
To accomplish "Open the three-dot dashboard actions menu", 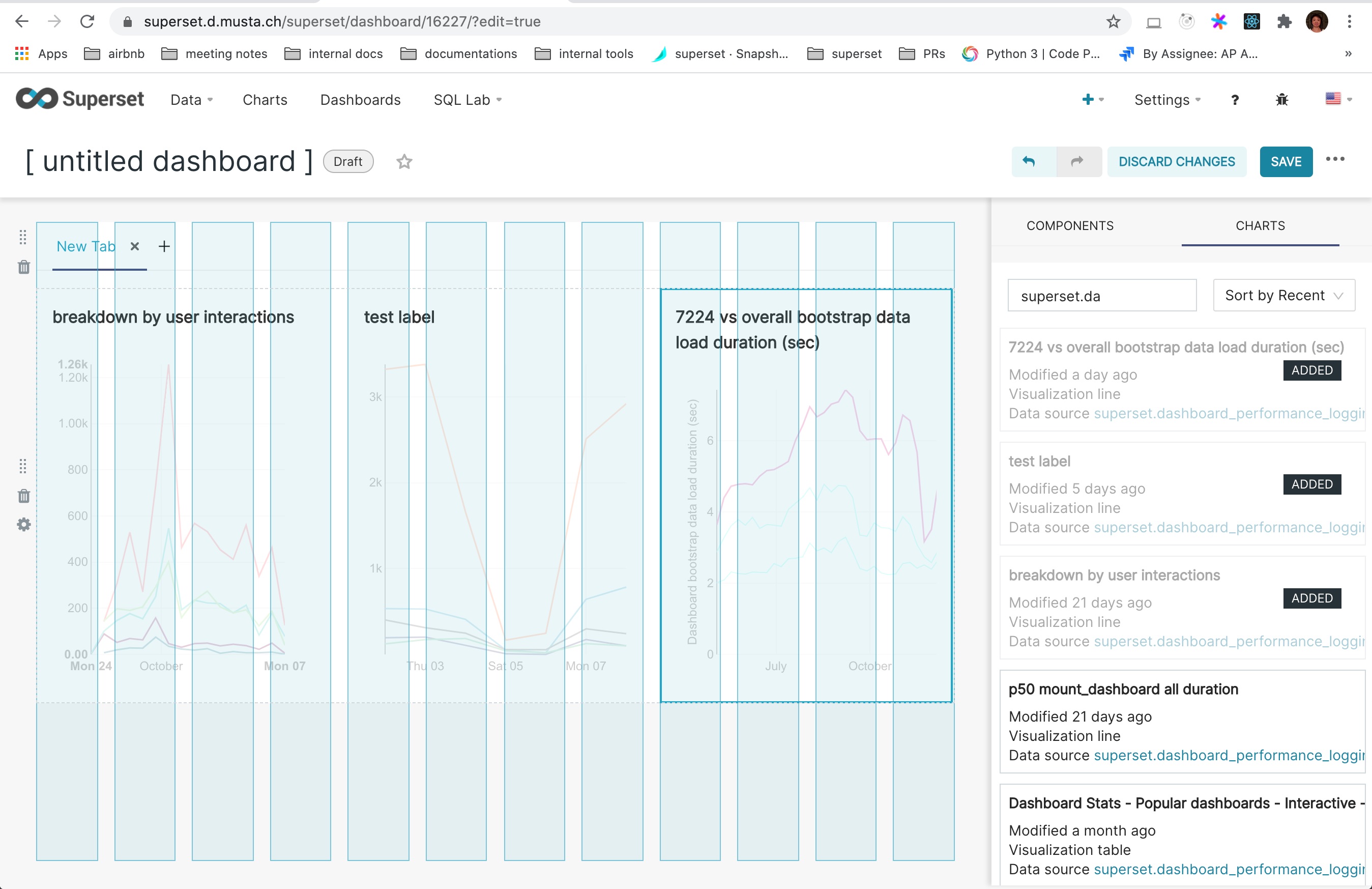I will [x=1334, y=160].
